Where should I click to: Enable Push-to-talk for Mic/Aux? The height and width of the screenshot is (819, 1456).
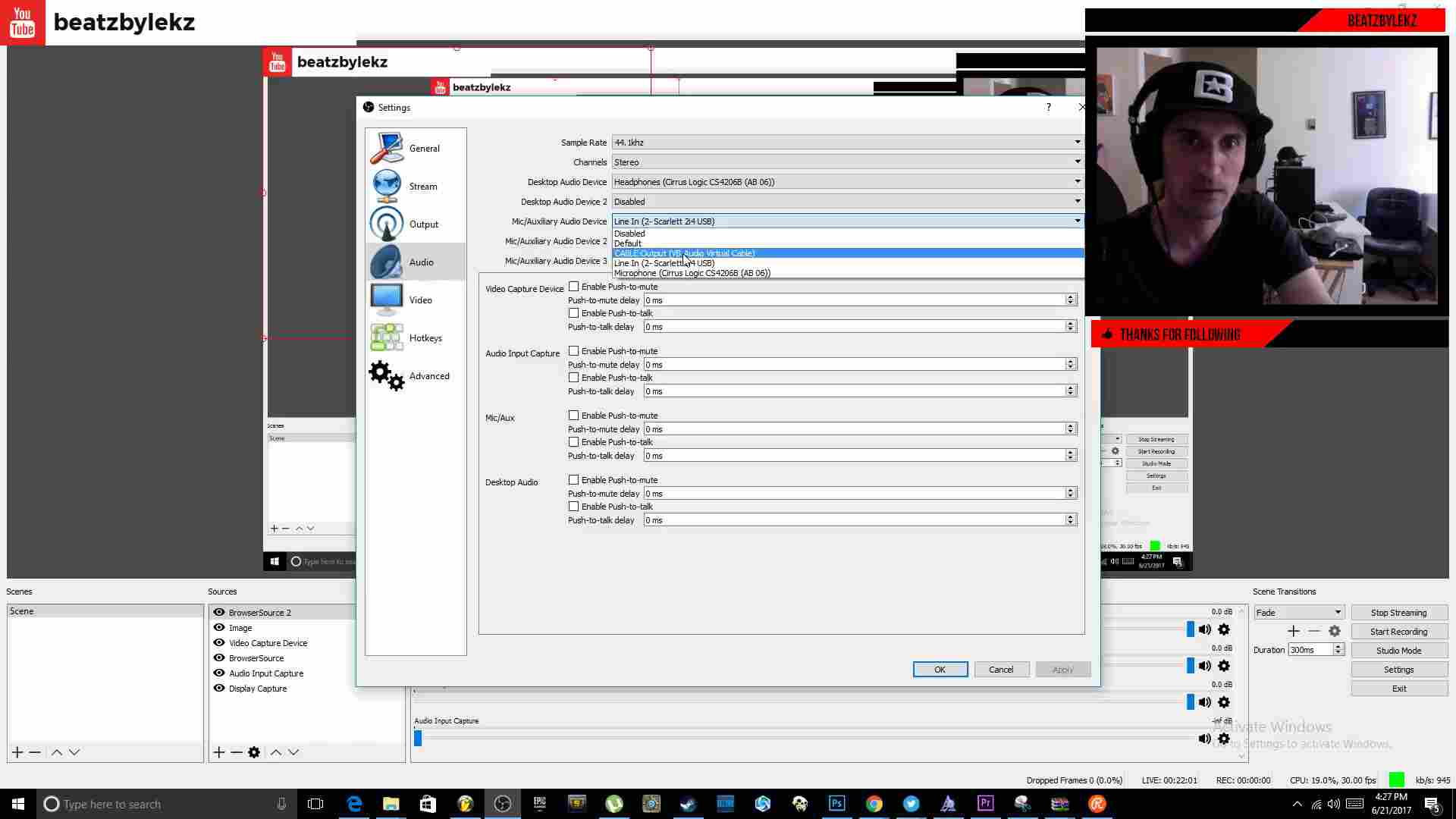(574, 442)
